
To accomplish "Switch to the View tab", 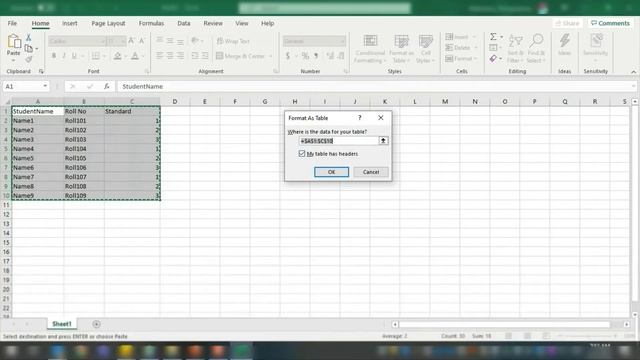I will tap(242, 24).
